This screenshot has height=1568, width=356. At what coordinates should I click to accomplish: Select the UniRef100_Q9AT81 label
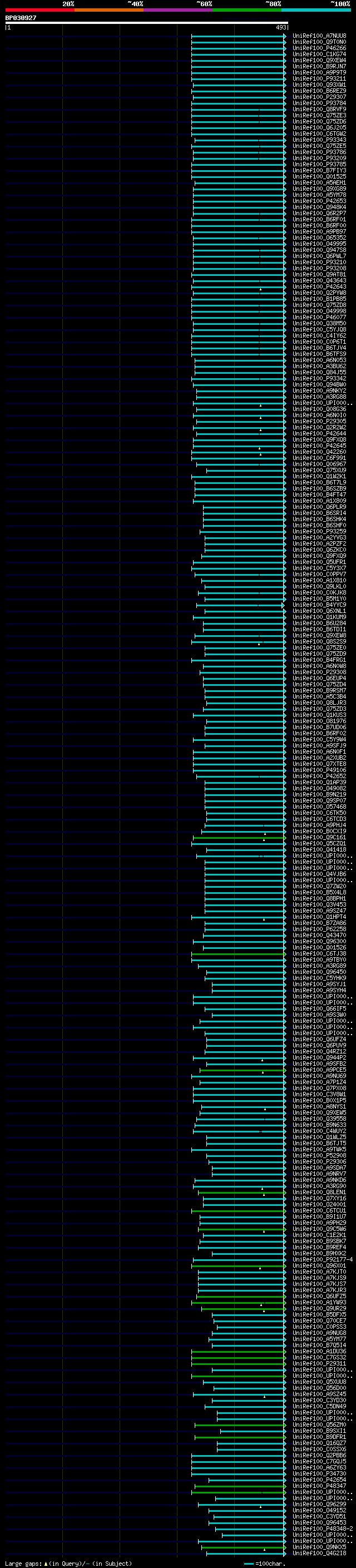tap(319, 275)
